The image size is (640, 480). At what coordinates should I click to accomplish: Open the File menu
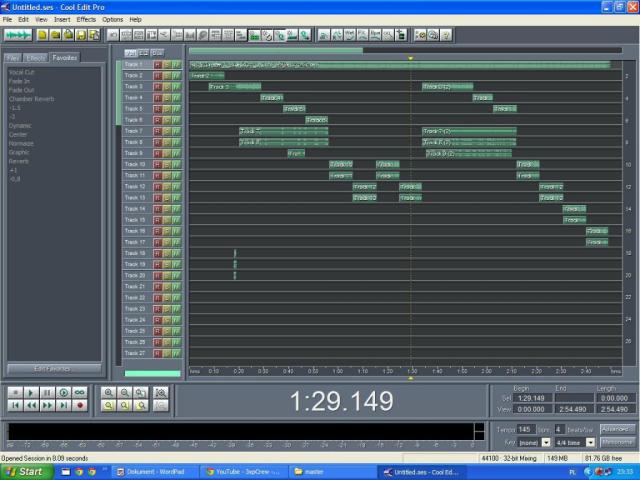pos(7,20)
